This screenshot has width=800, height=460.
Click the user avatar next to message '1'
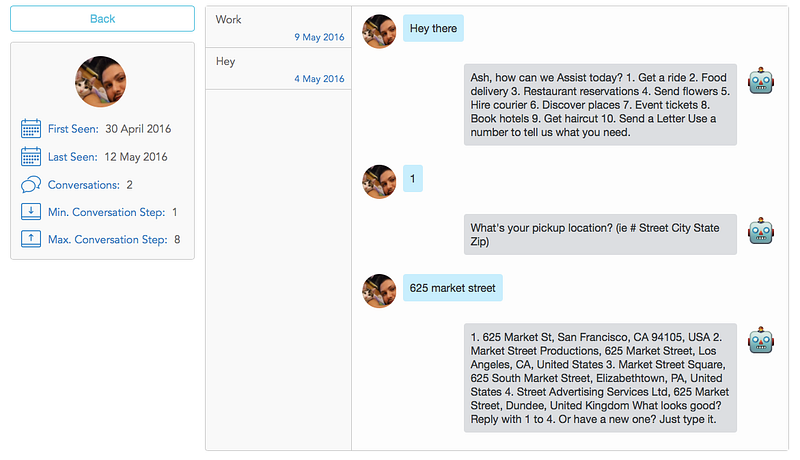378,181
